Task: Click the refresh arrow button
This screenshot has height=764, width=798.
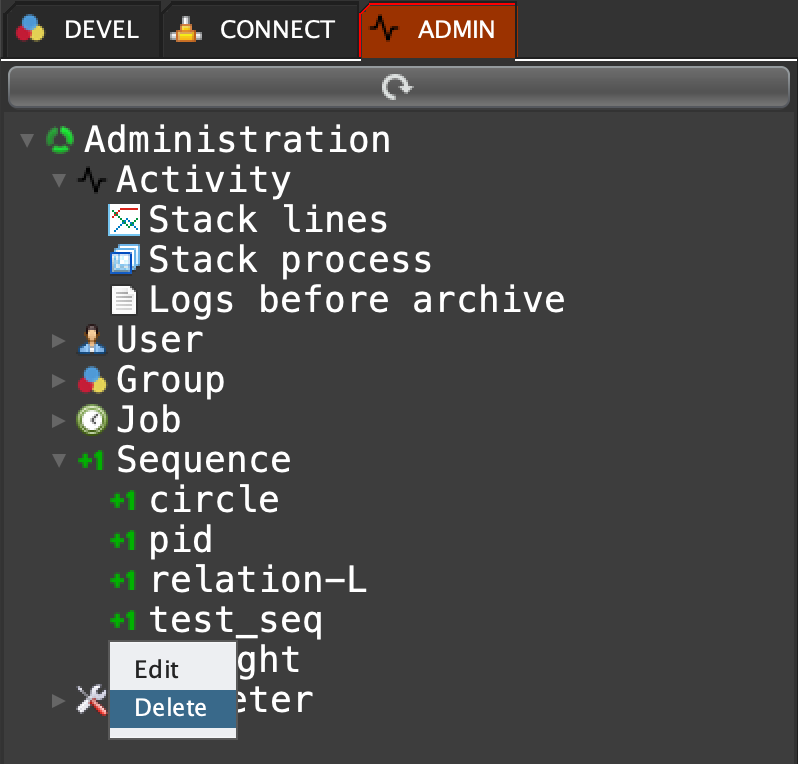Action: tap(397, 88)
